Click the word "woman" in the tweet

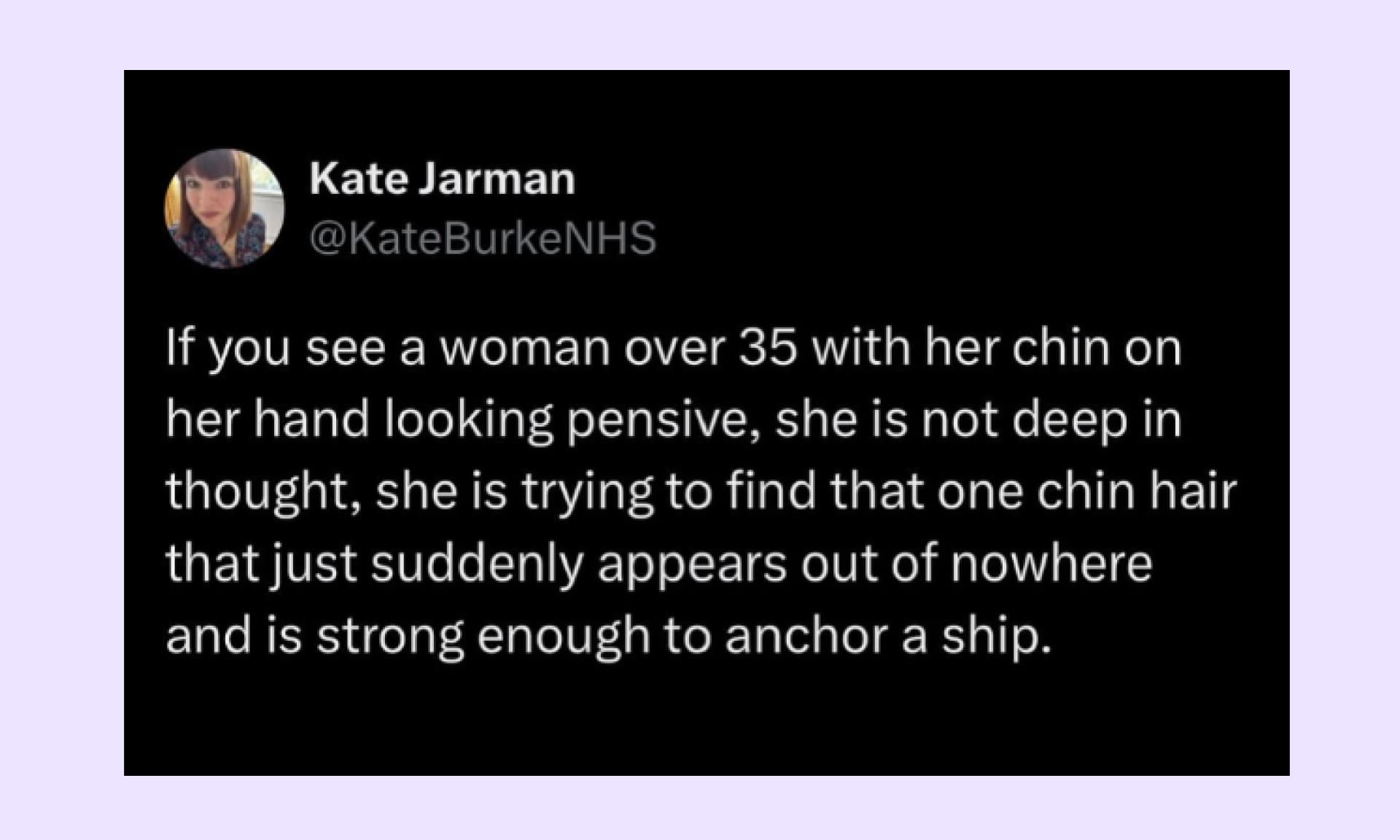(x=524, y=349)
